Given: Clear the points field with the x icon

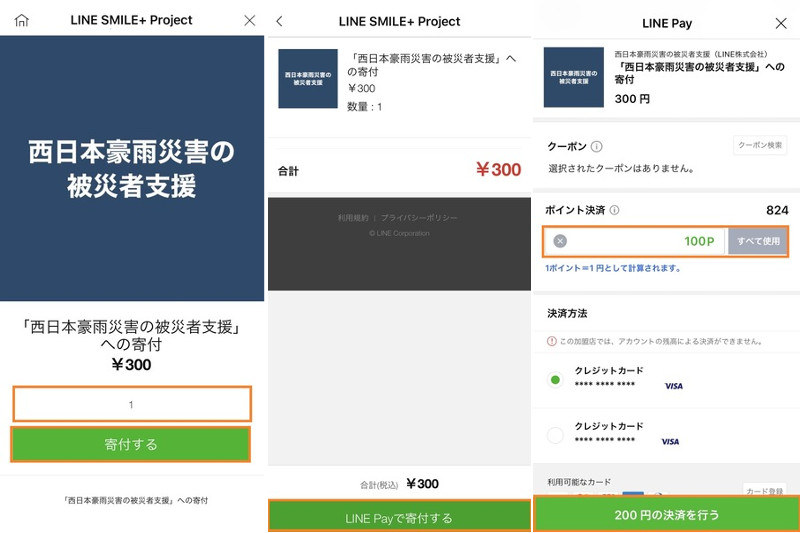Looking at the screenshot, I should (560, 241).
